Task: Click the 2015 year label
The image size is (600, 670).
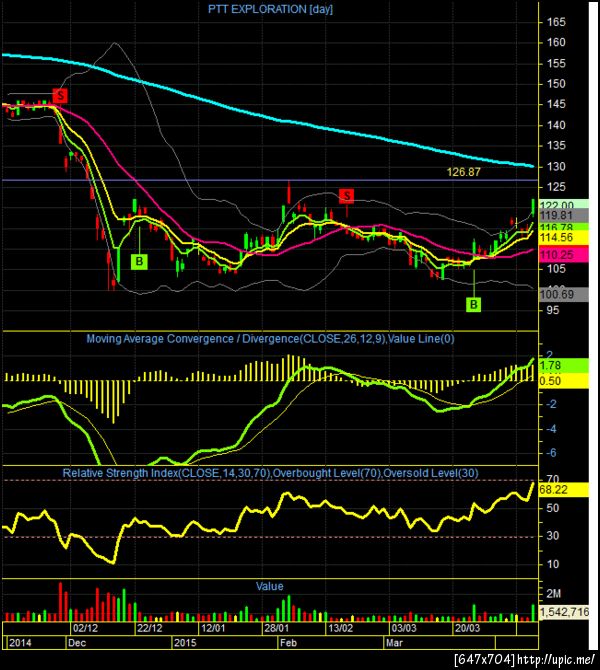Action: tap(185, 643)
